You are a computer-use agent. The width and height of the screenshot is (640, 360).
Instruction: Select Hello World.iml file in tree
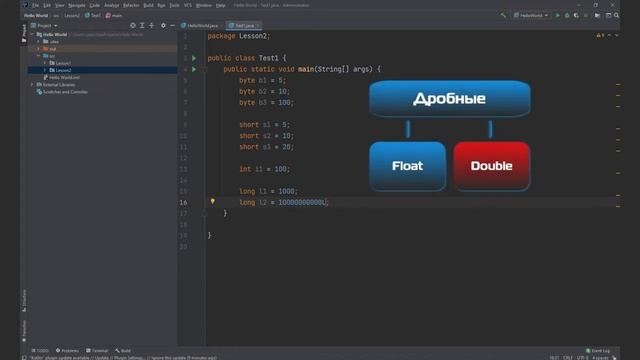62,77
